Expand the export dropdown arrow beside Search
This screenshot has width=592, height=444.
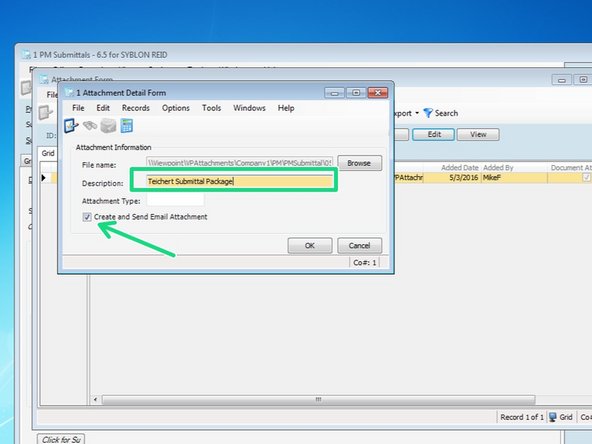coord(417,113)
